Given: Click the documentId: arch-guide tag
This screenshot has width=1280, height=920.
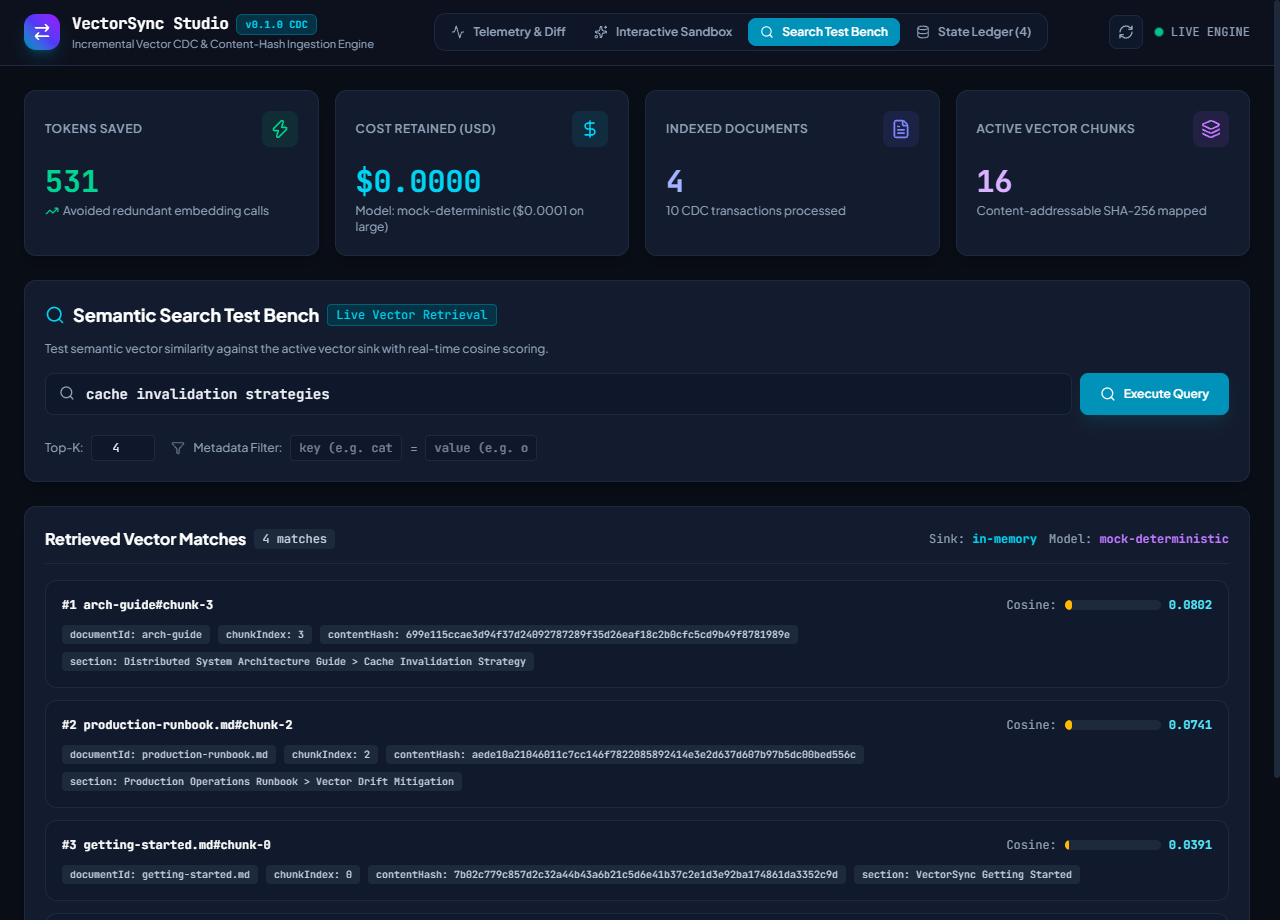Looking at the screenshot, I should tap(136, 634).
